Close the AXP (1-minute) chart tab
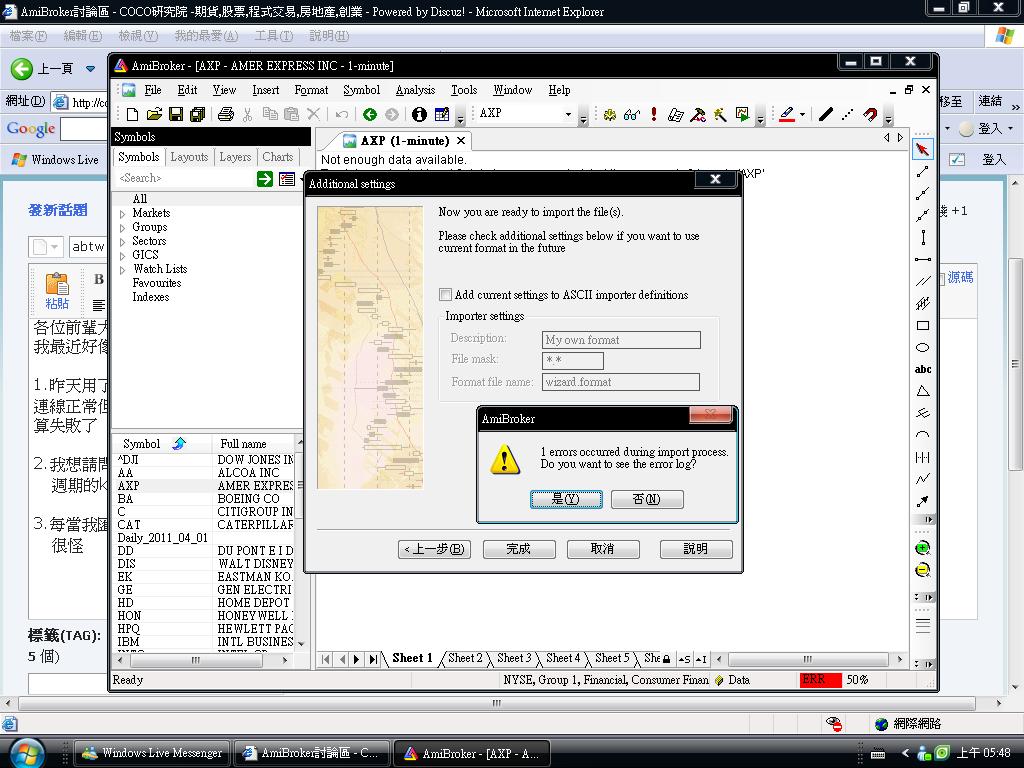 [461, 140]
